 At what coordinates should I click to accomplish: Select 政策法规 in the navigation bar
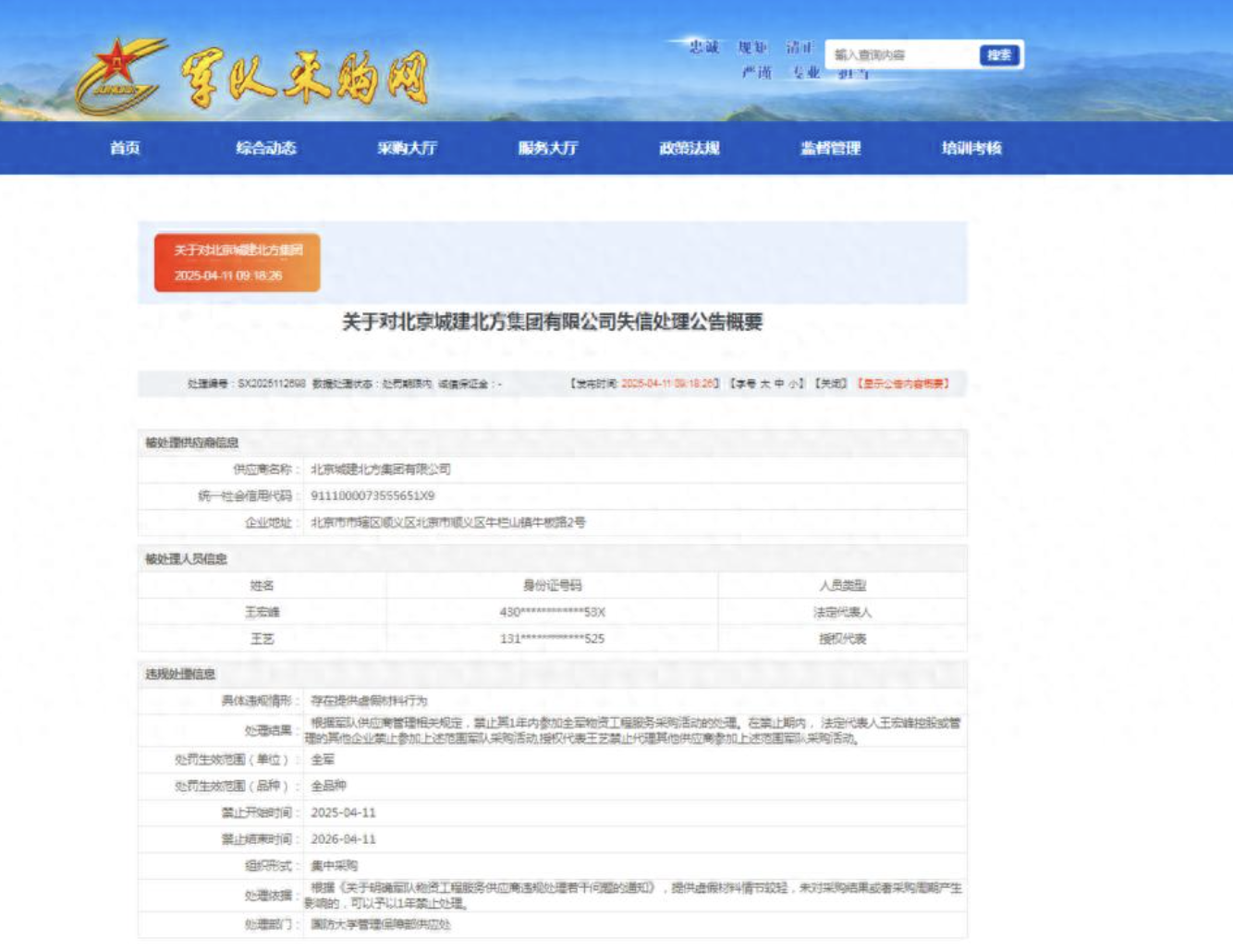coord(689,148)
